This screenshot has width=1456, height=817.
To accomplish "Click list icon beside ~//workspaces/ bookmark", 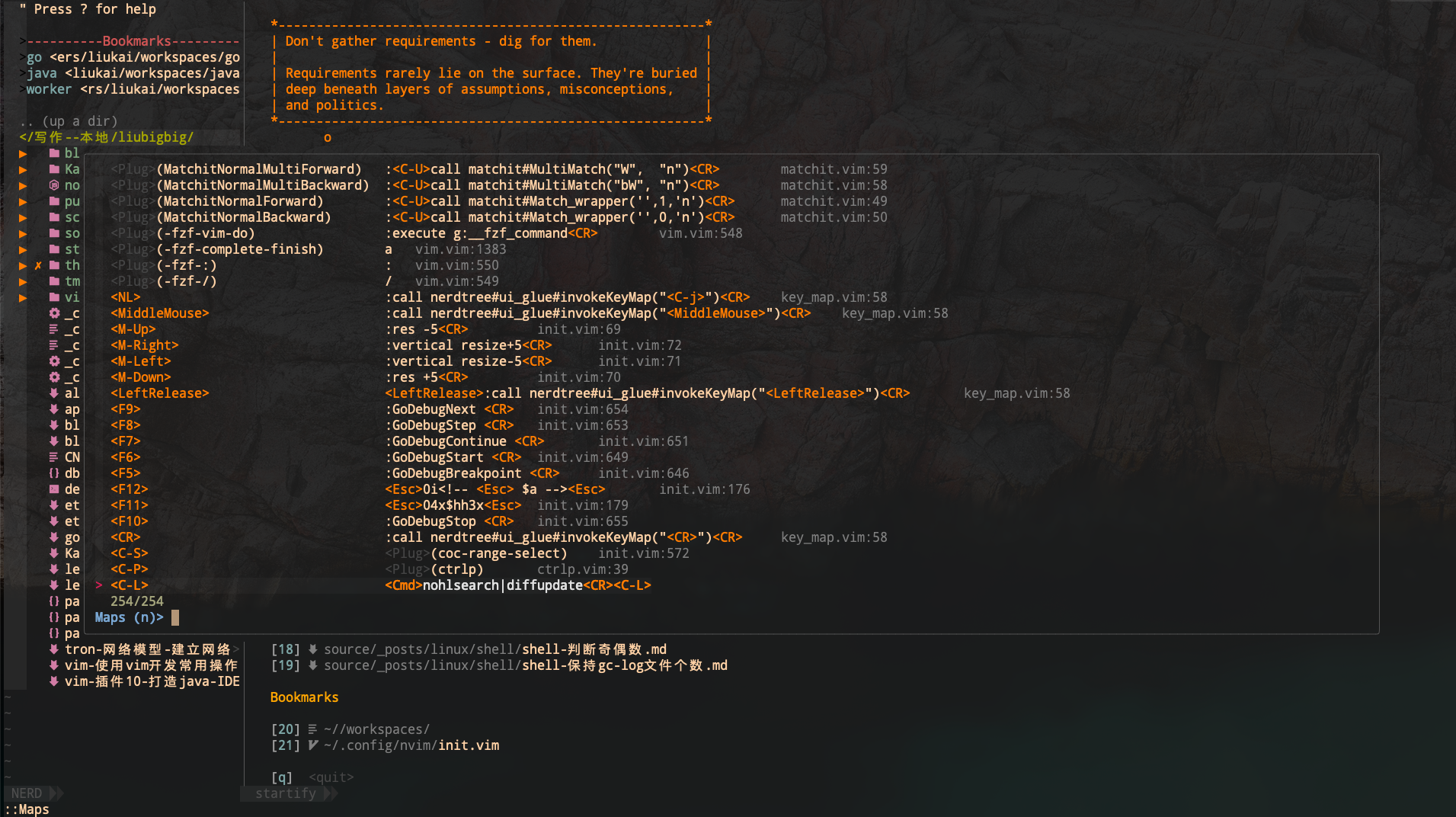I will coord(312,729).
